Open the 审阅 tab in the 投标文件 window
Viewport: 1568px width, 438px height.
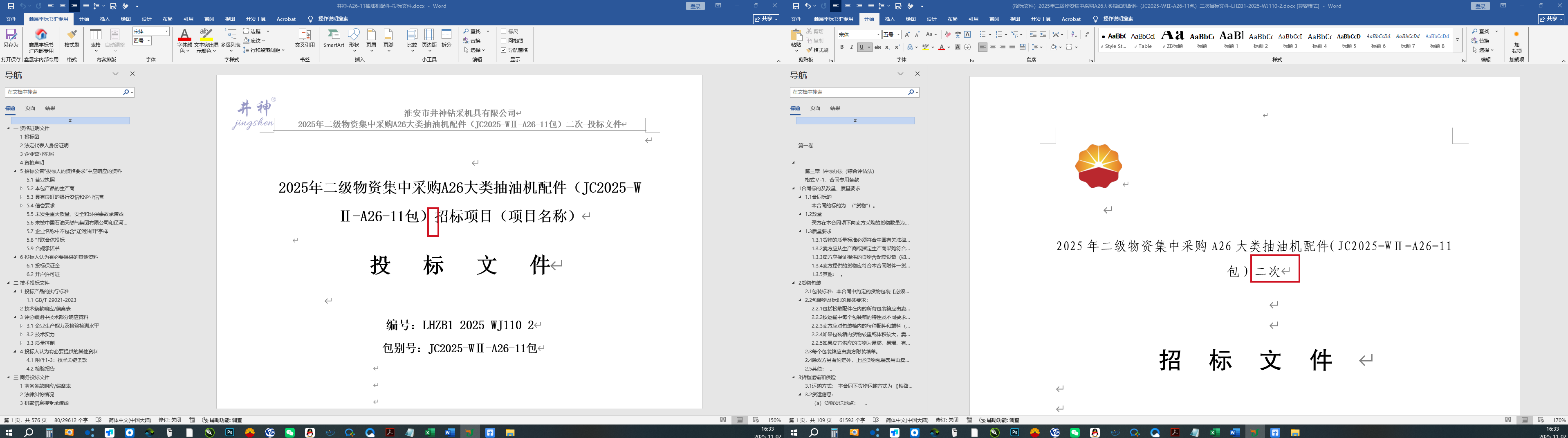[209, 19]
